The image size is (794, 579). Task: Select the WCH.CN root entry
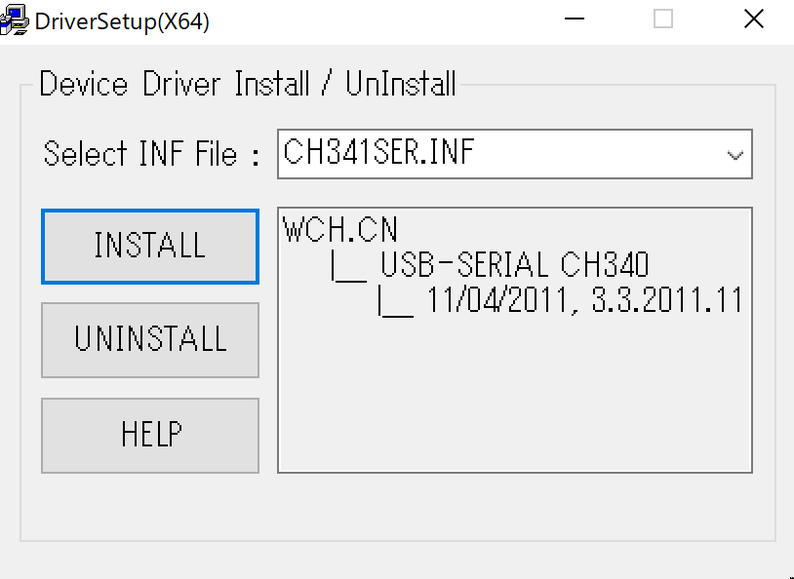tap(340, 231)
